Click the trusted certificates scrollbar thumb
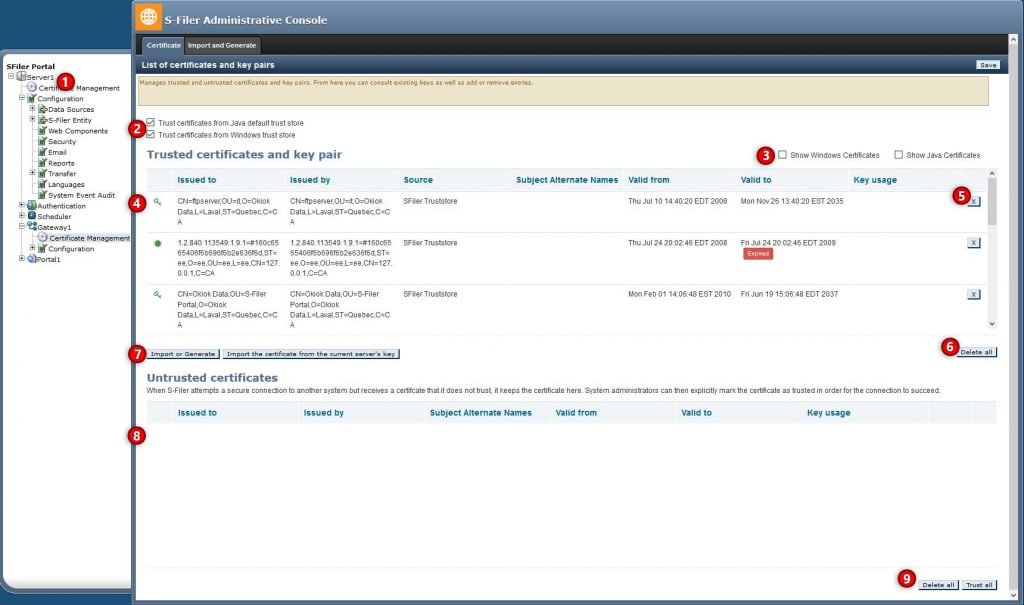The image size is (1024, 605). [x=992, y=201]
